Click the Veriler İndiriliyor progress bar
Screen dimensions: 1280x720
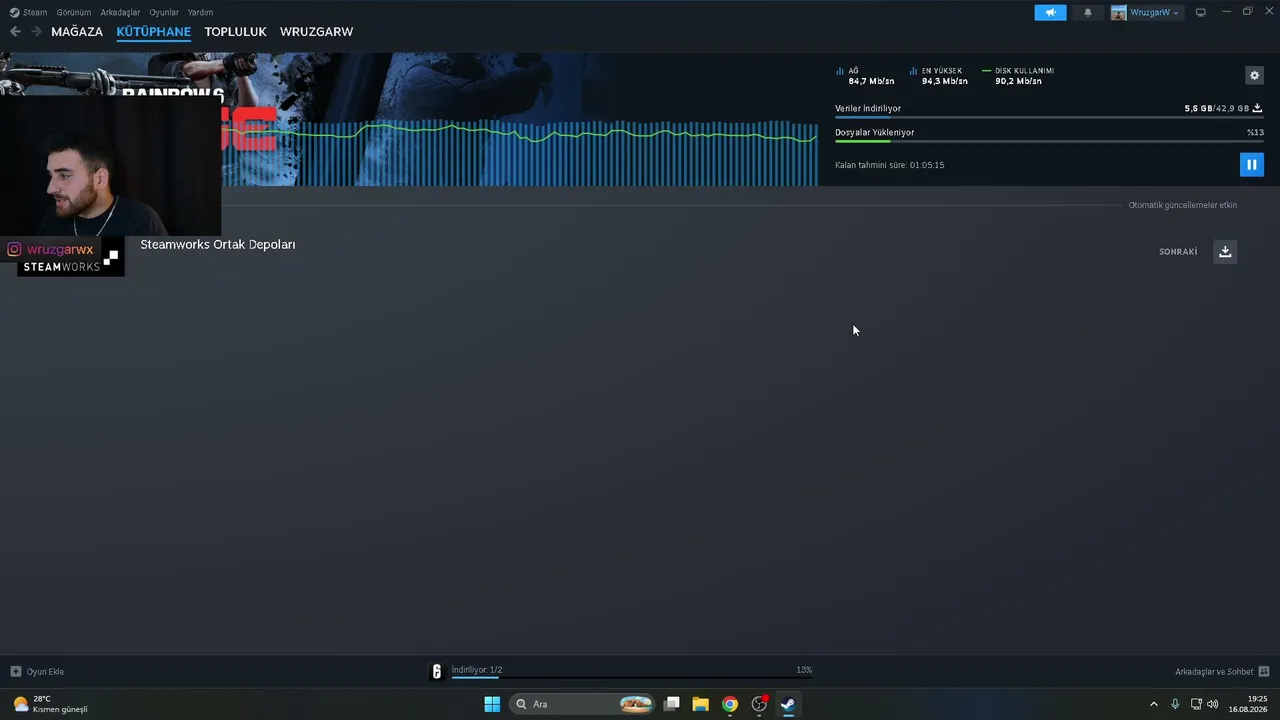[1048, 117]
